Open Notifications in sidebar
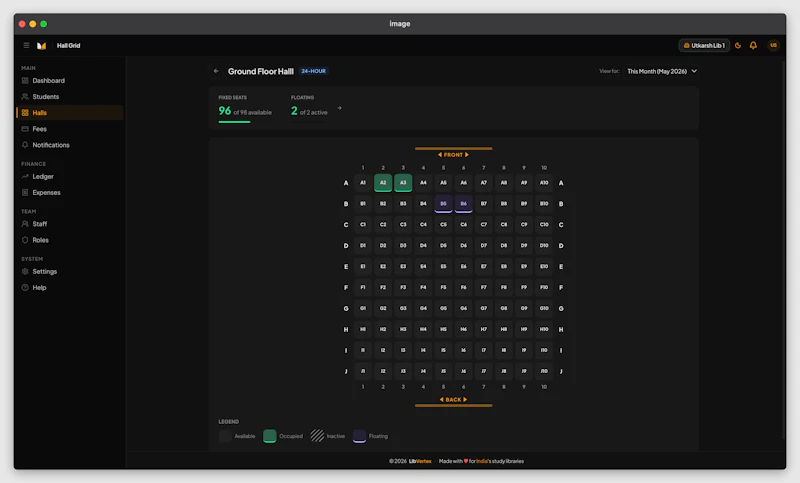Image resolution: width=800 pixels, height=483 pixels. pos(70,145)
